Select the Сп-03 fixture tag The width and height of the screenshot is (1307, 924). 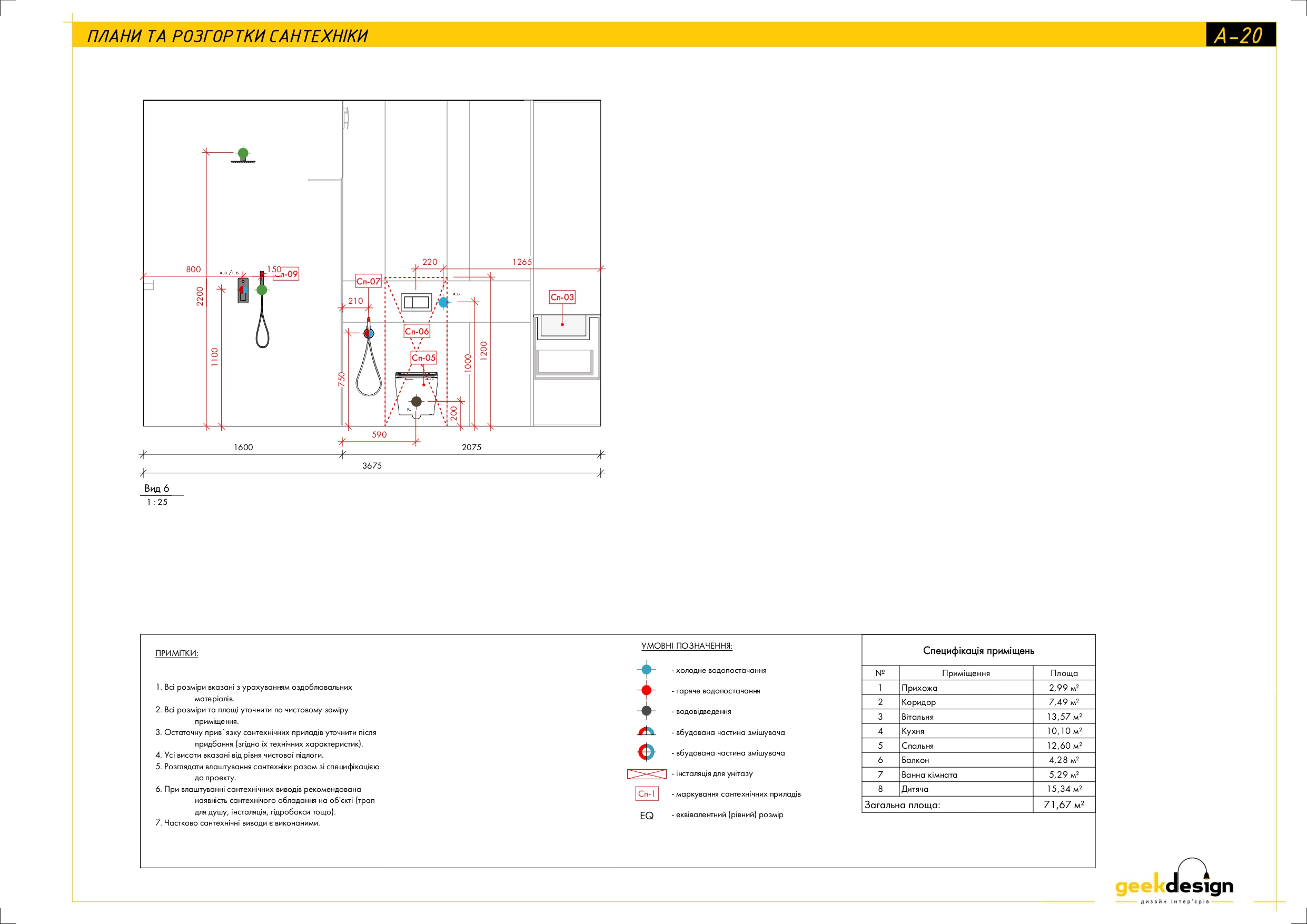pyautogui.click(x=562, y=297)
